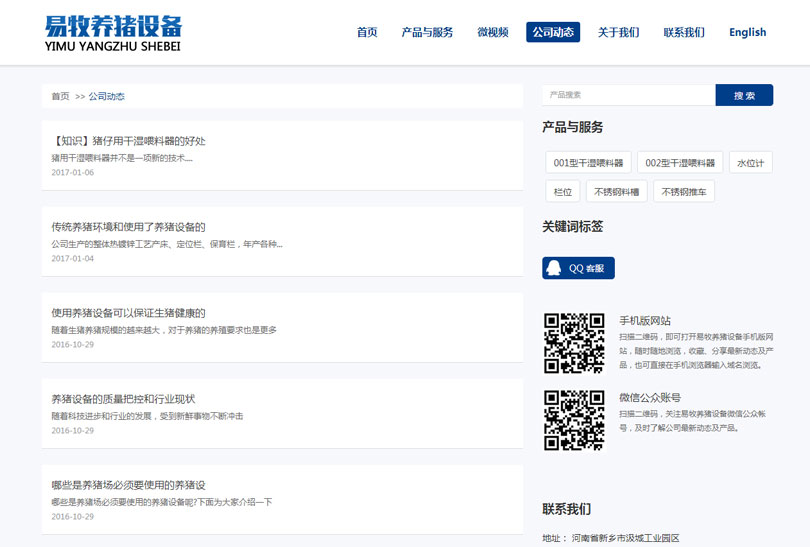
Task: Select the 公司动态 navigation tab
Action: coord(553,32)
